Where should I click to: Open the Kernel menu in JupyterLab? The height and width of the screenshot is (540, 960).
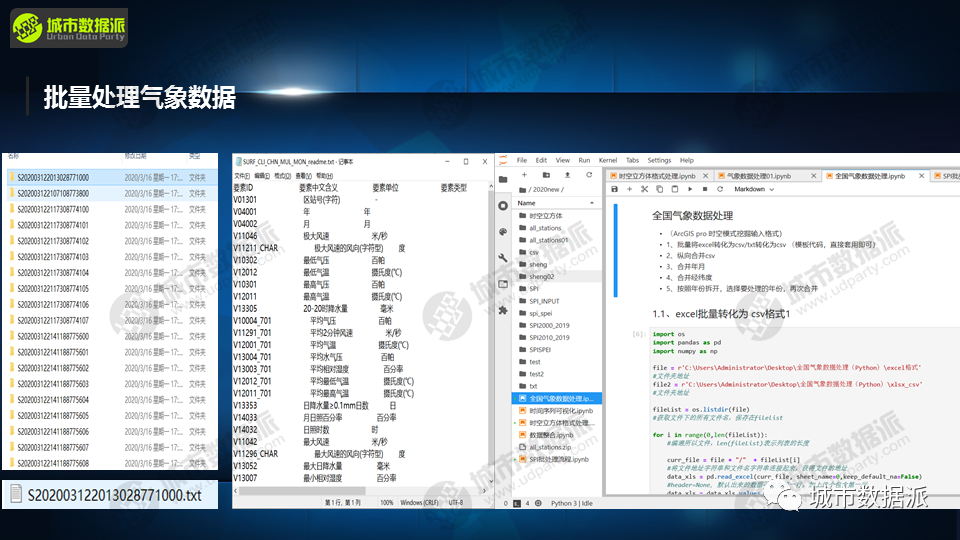click(608, 160)
